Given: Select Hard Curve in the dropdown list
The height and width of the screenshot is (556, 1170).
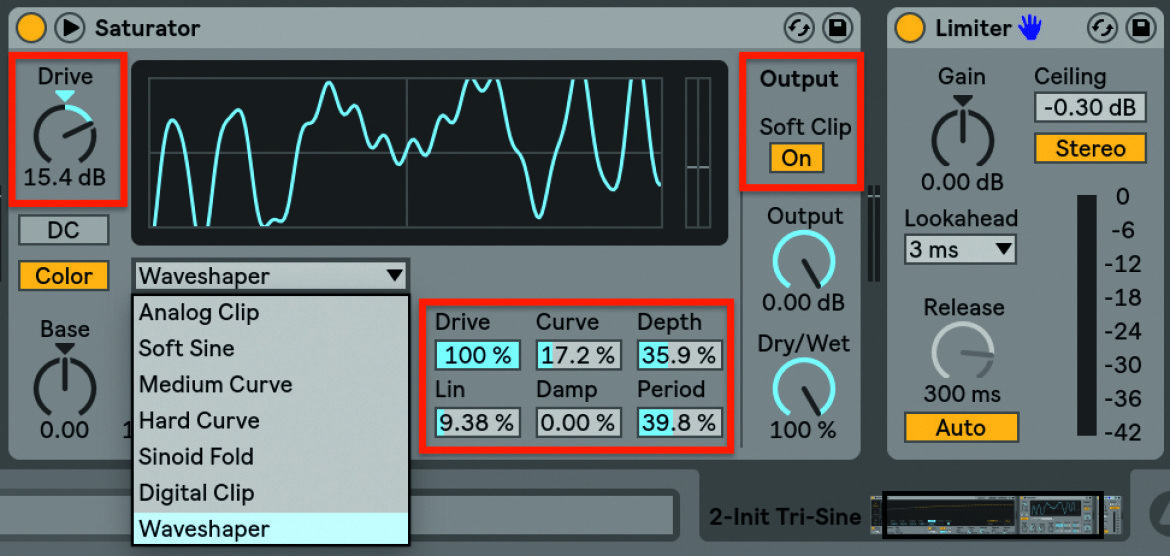Looking at the screenshot, I should pyautogui.click(x=271, y=420).
